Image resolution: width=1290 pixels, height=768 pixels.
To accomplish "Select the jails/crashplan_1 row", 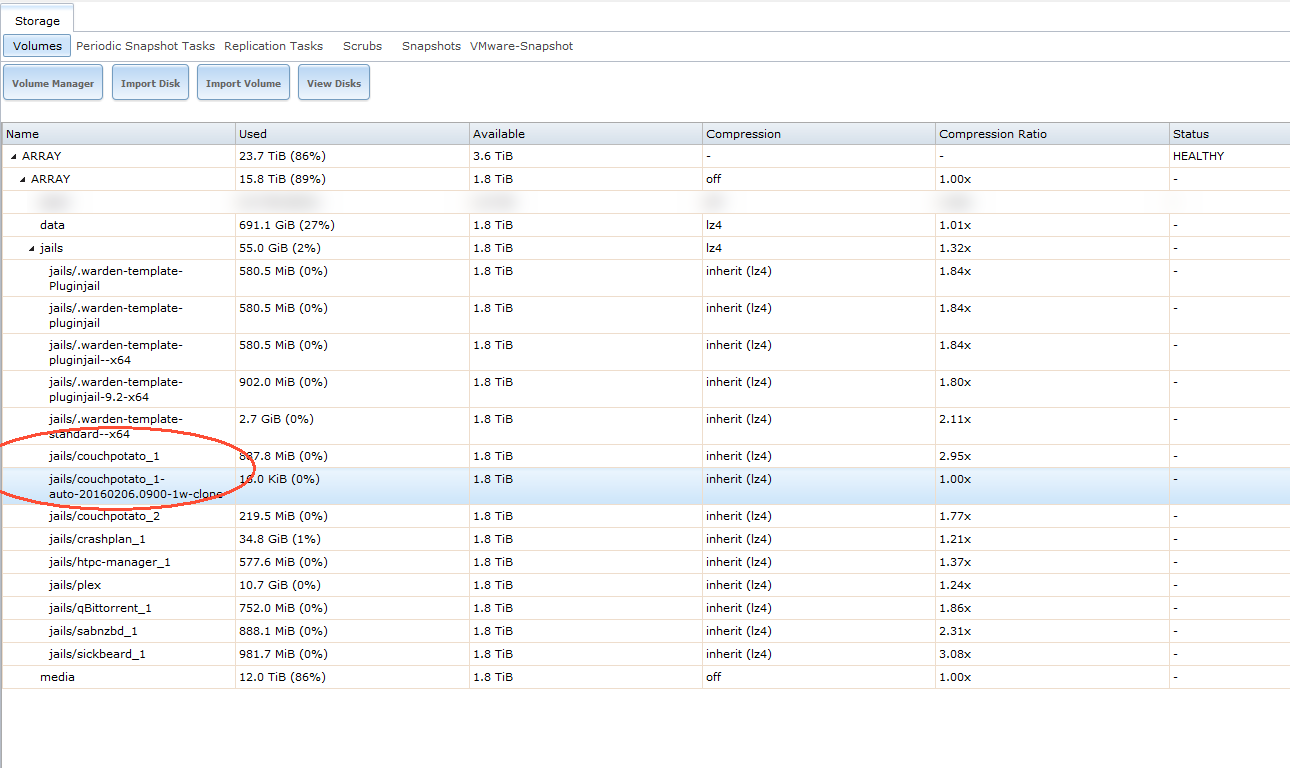I will (97, 539).
